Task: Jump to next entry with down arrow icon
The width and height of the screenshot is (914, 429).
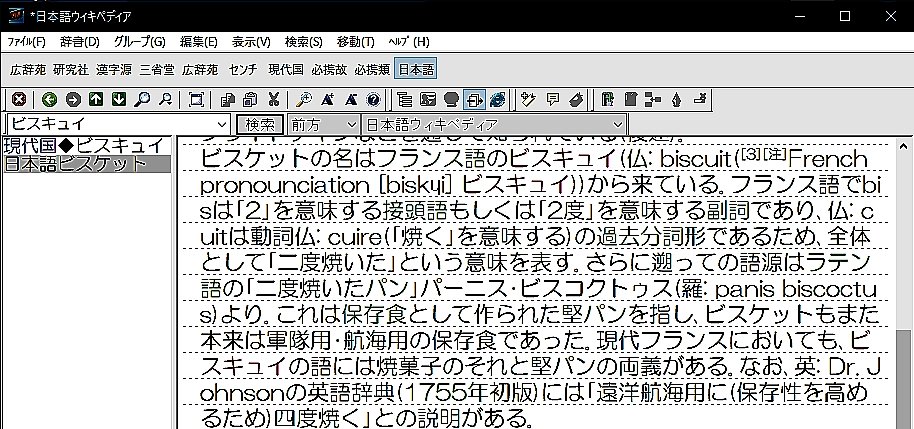Action: (119, 100)
